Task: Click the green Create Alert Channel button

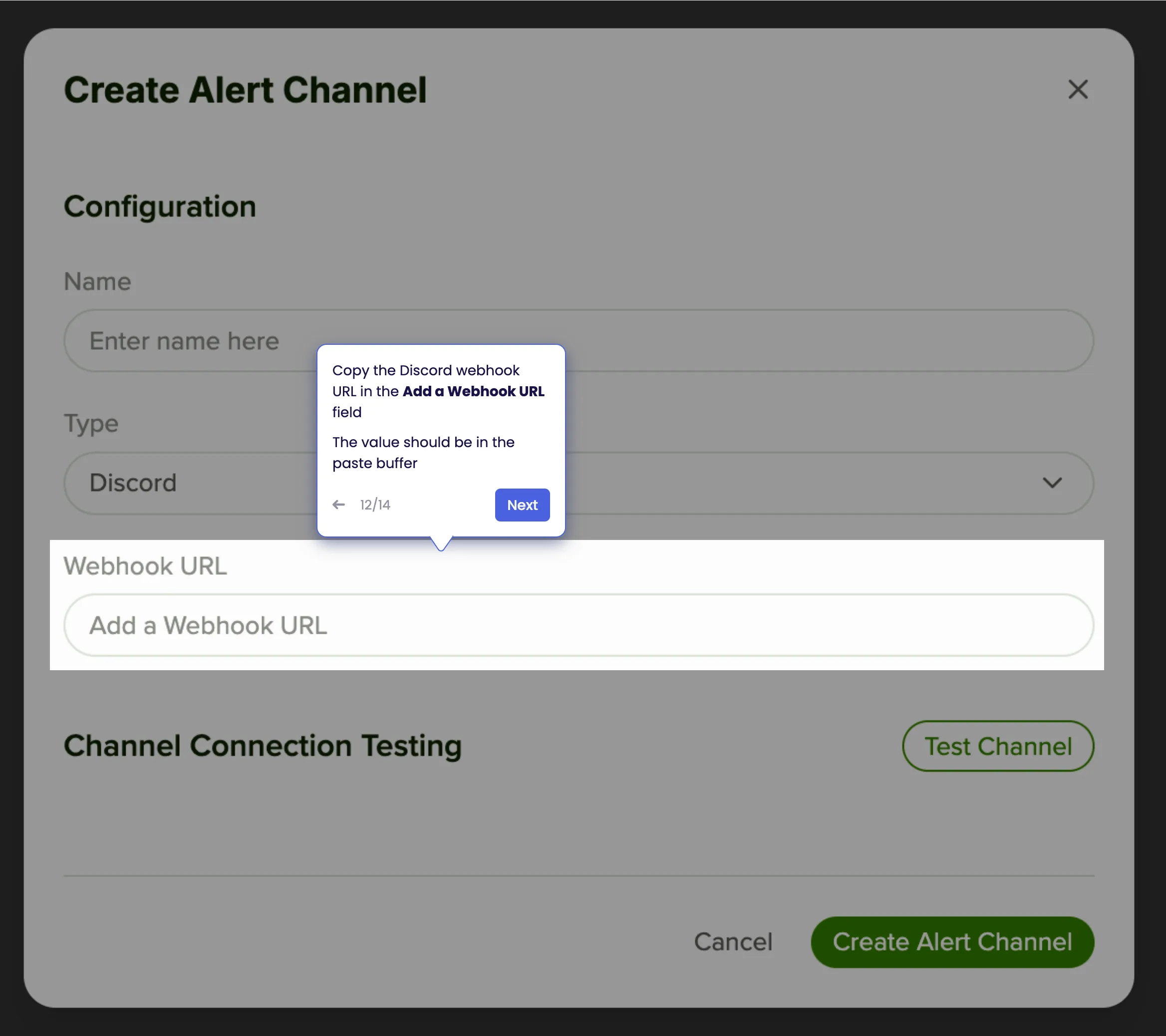Action: point(952,942)
